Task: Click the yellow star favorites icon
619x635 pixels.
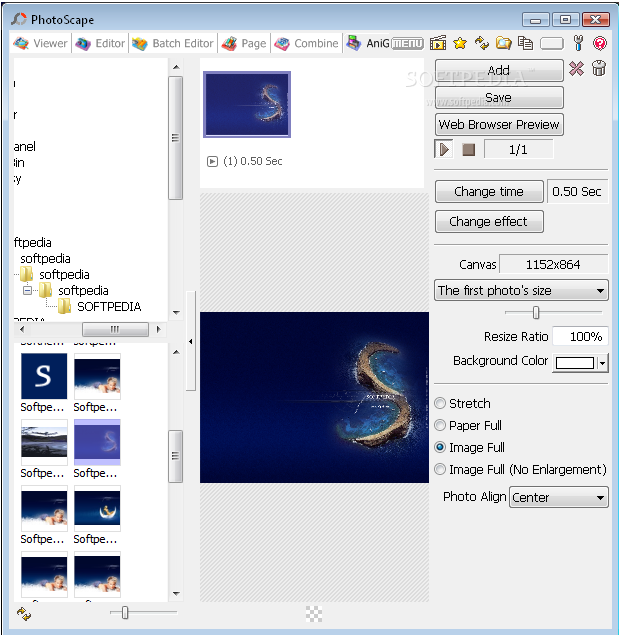Action: click(460, 43)
